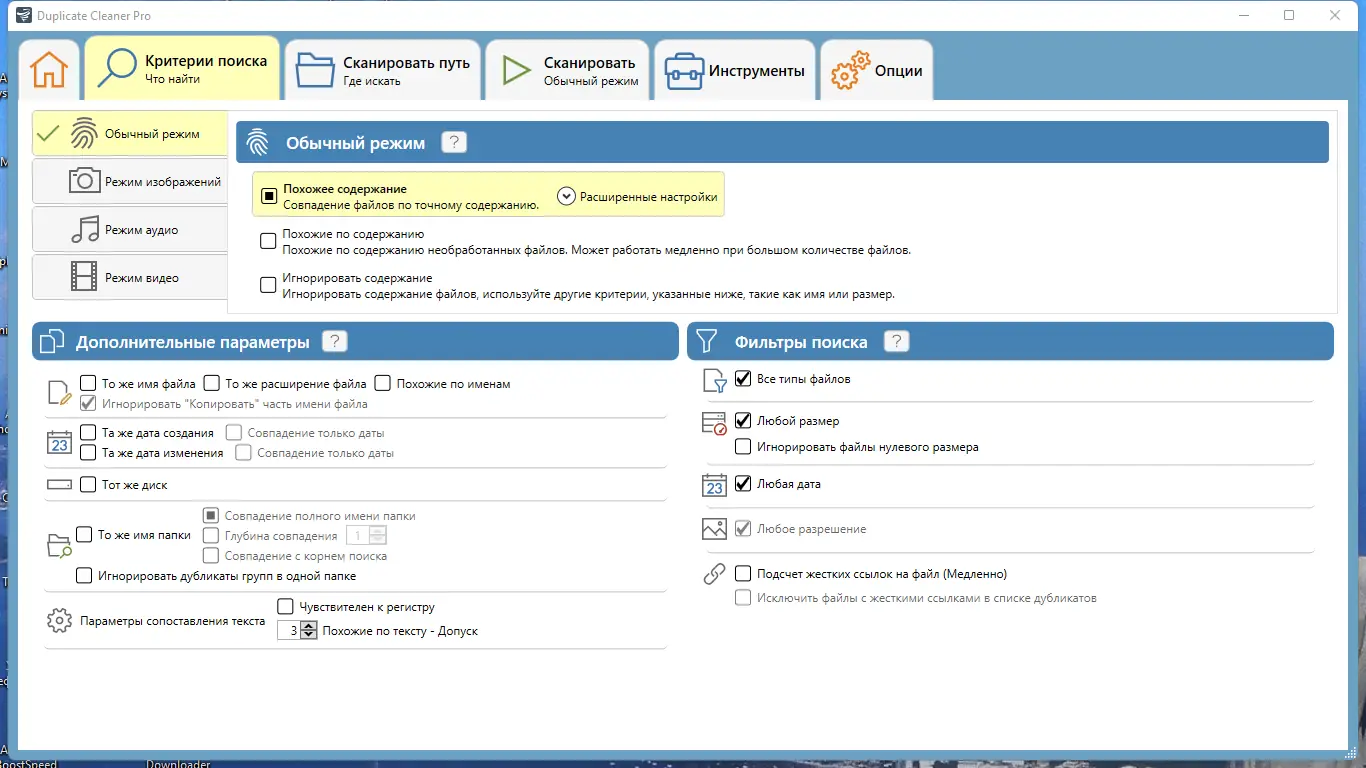Click the gear icon beside Параметры сопоставления текста
This screenshot has width=1366, height=768.
click(x=59, y=620)
